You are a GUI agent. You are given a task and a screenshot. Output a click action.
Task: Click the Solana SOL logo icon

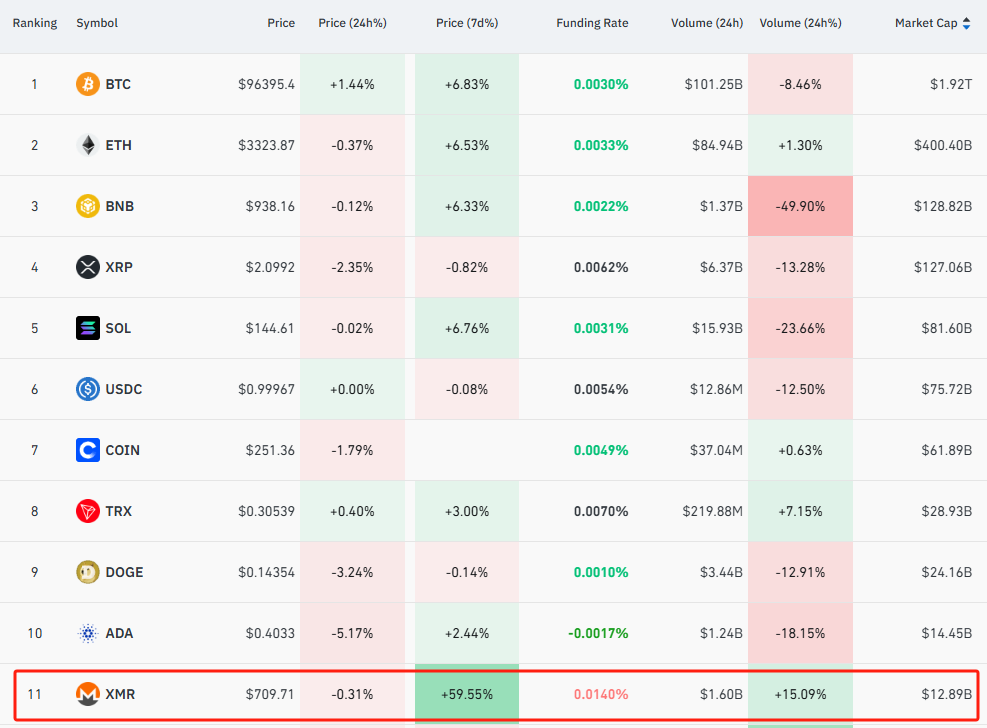pyautogui.click(x=87, y=328)
